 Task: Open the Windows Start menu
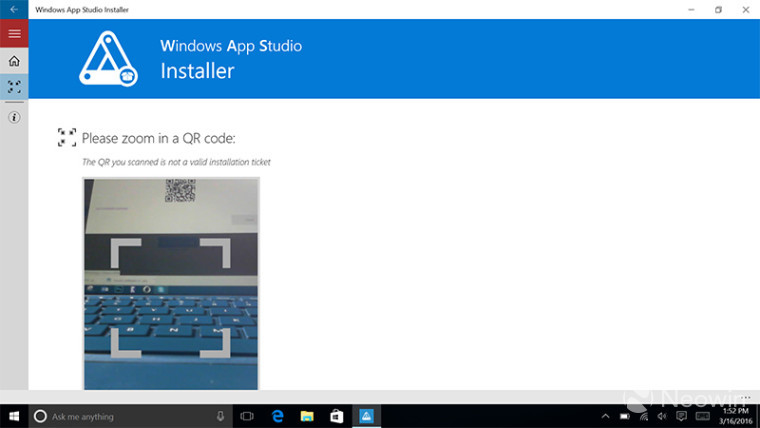[x=14, y=416]
